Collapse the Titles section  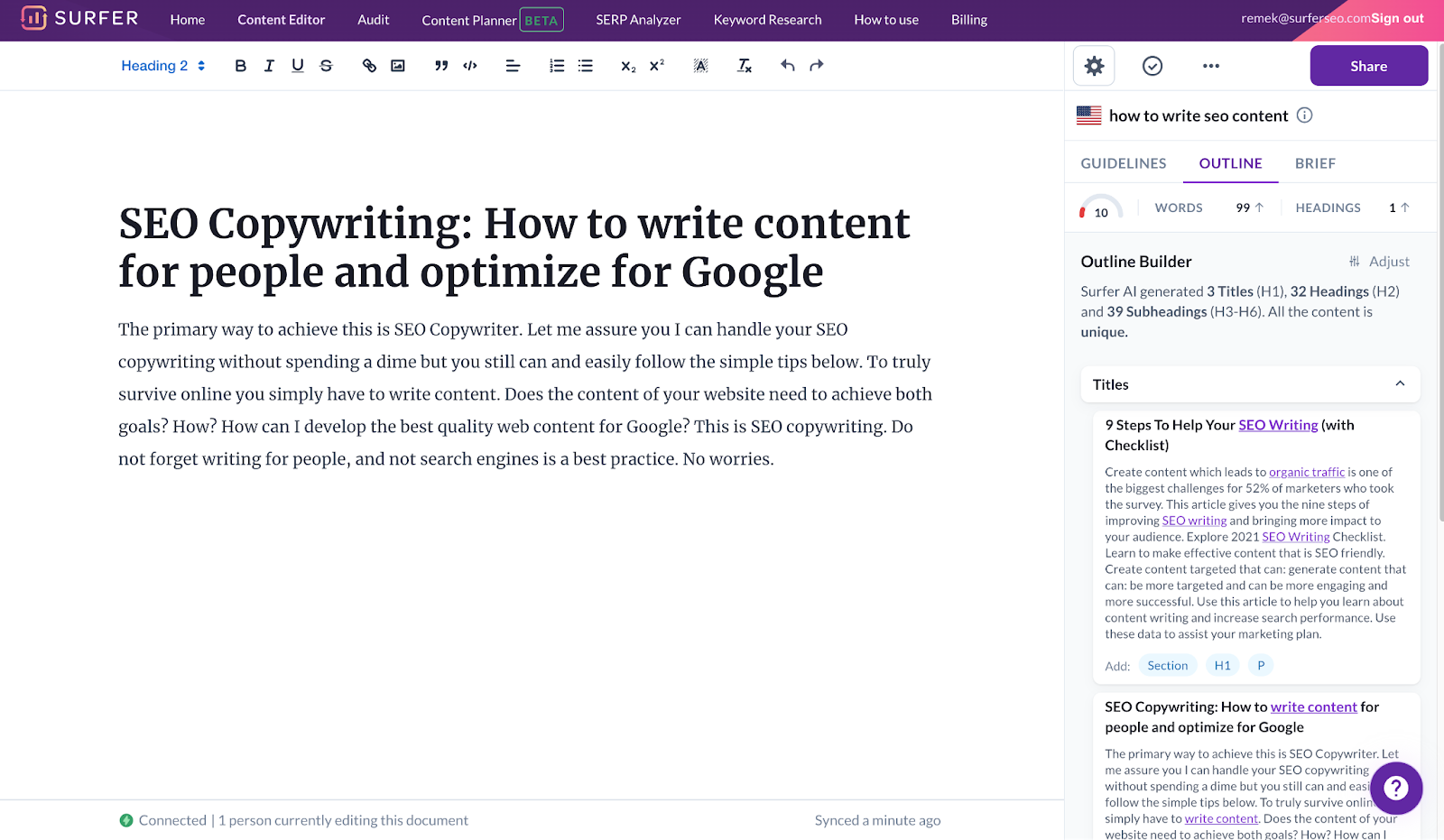pyautogui.click(x=1400, y=383)
